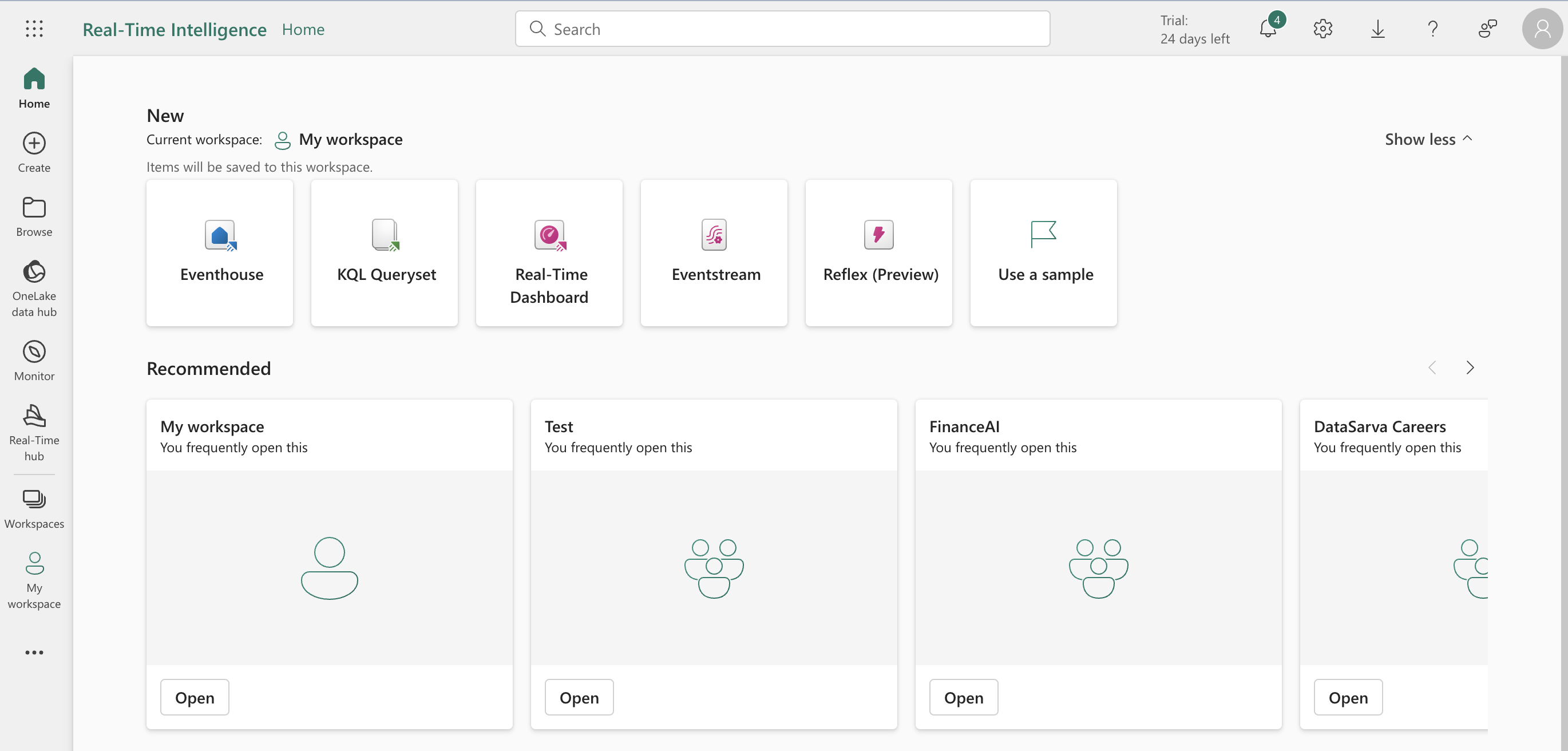Click the Search input box

[x=782, y=29]
